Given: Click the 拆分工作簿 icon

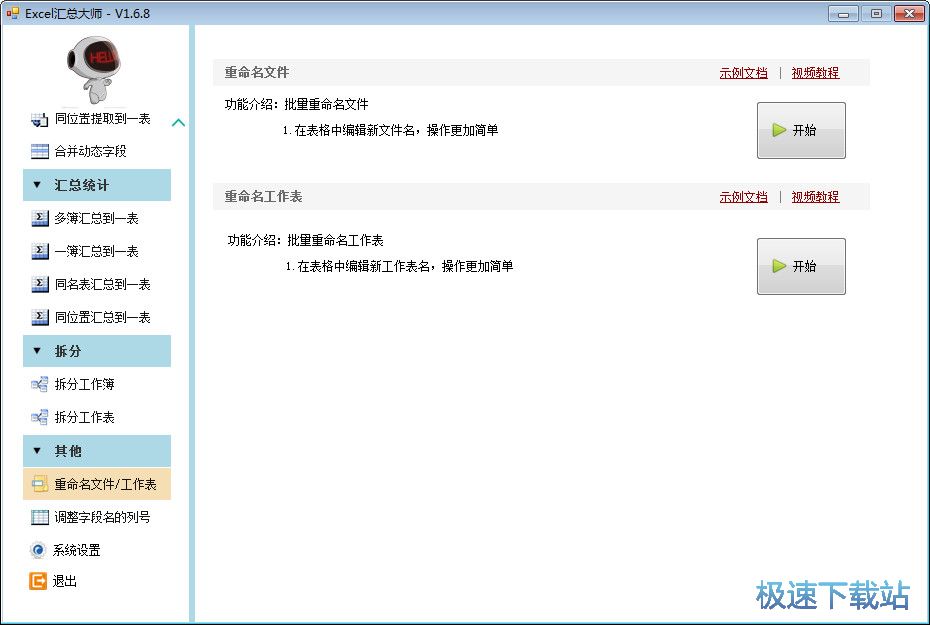Looking at the screenshot, I should tap(39, 385).
